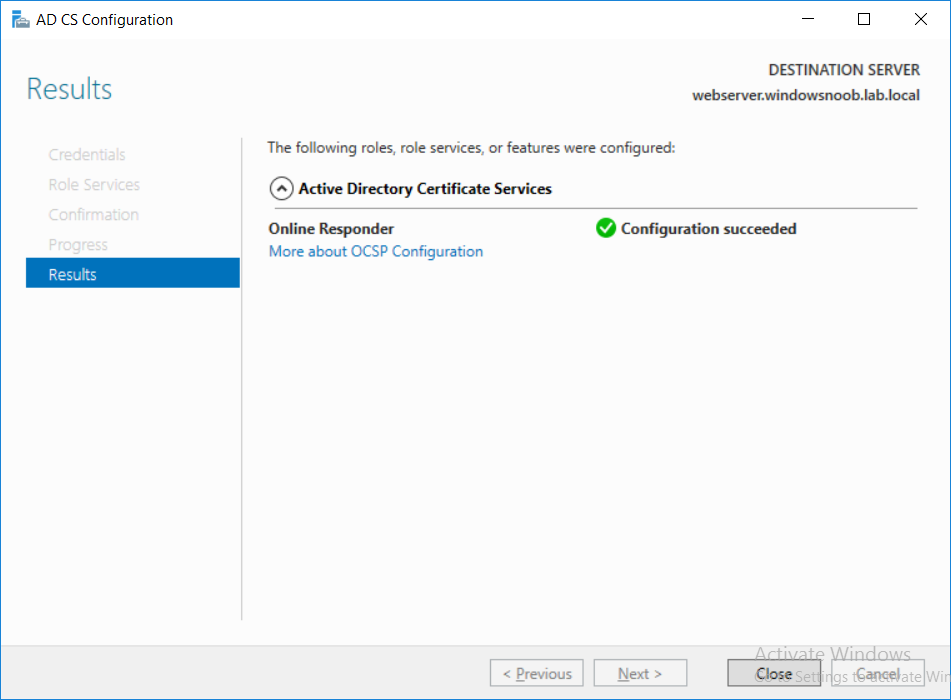Open More about OCSP Configuration link
Screen dimensions: 951x700
point(376,251)
